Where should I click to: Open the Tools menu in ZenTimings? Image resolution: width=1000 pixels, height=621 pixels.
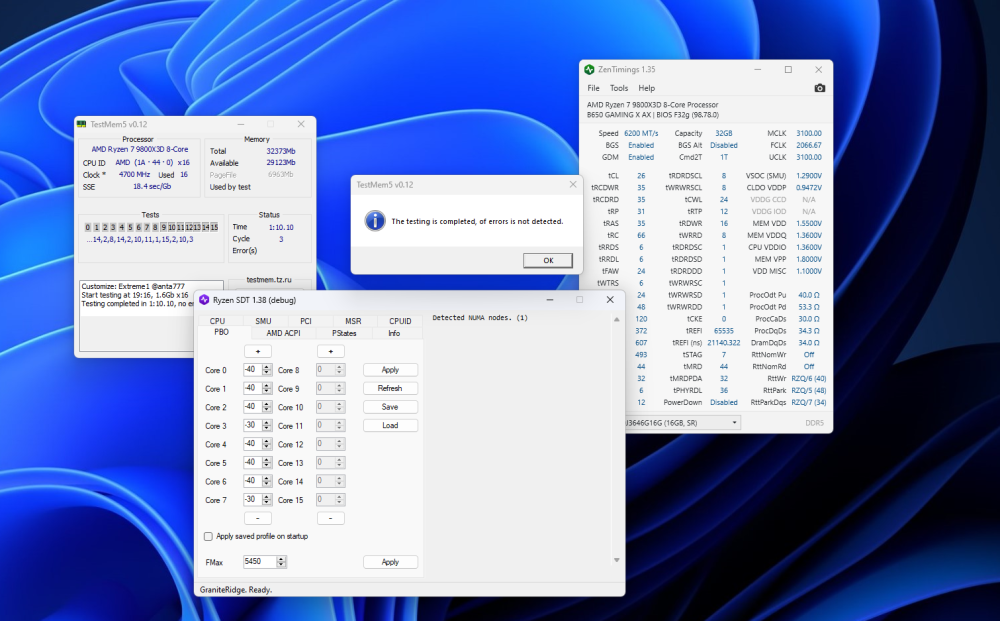619,87
